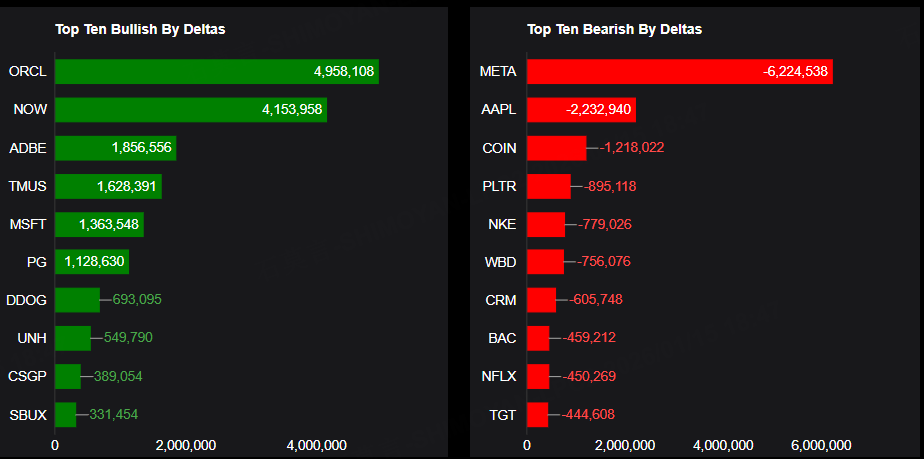Image resolution: width=924 pixels, height=459 pixels.
Task: Select the NOW bullish bar
Action: tap(190, 110)
